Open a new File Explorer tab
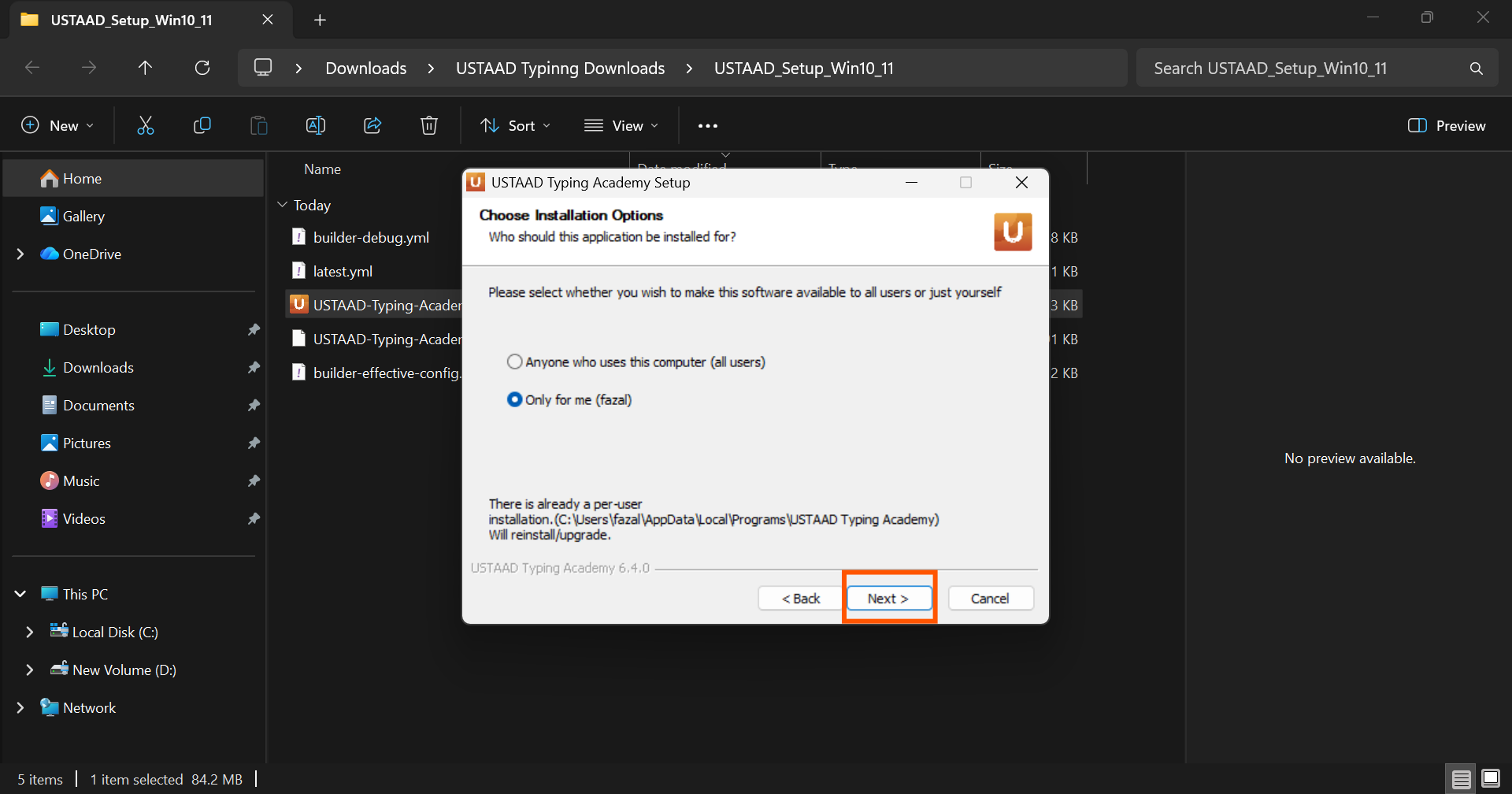Image resolution: width=1512 pixels, height=794 pixels. (x=320, y=20)
